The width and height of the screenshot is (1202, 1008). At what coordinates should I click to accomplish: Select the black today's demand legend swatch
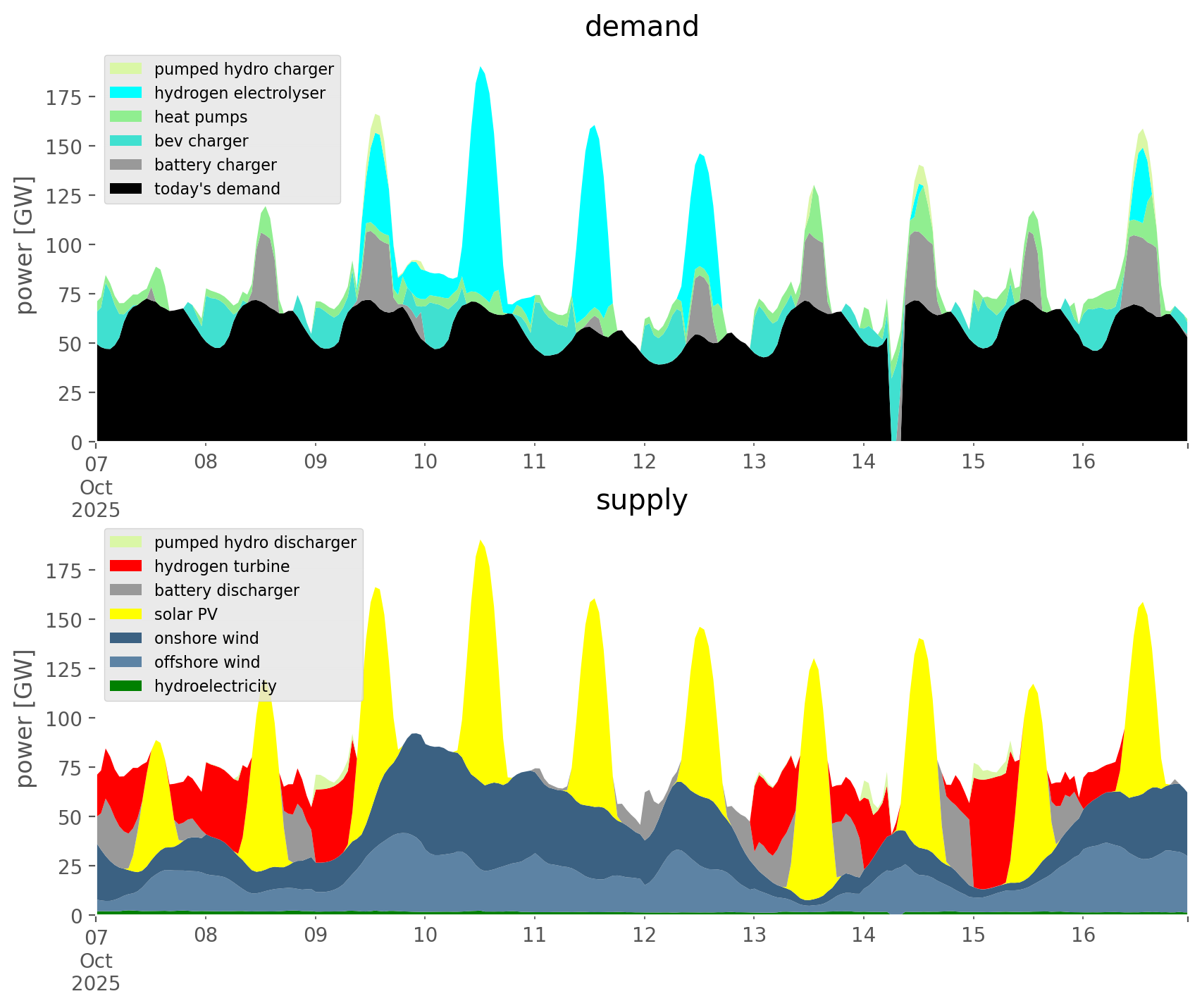[x=127, y=189]
